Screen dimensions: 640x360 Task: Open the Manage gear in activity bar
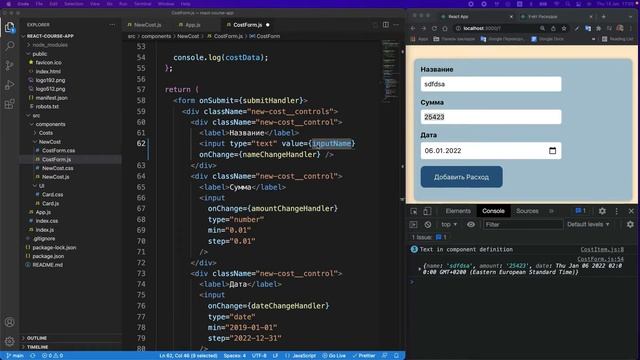pos(10,341)
